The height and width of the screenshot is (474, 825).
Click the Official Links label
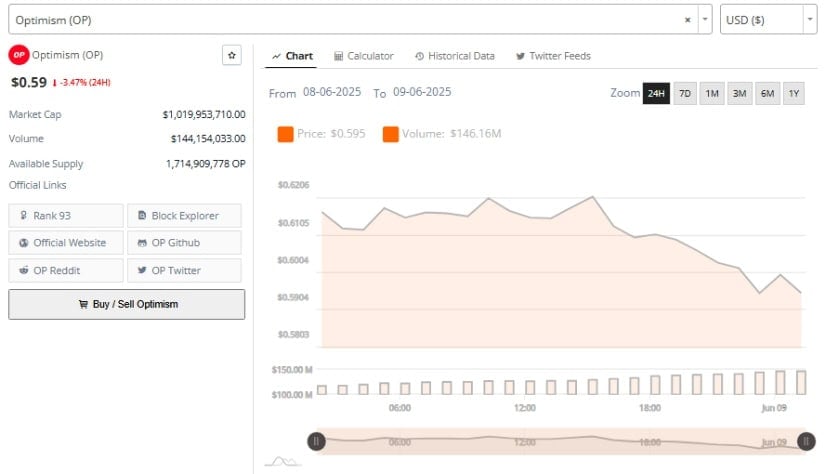coord(37,185)
